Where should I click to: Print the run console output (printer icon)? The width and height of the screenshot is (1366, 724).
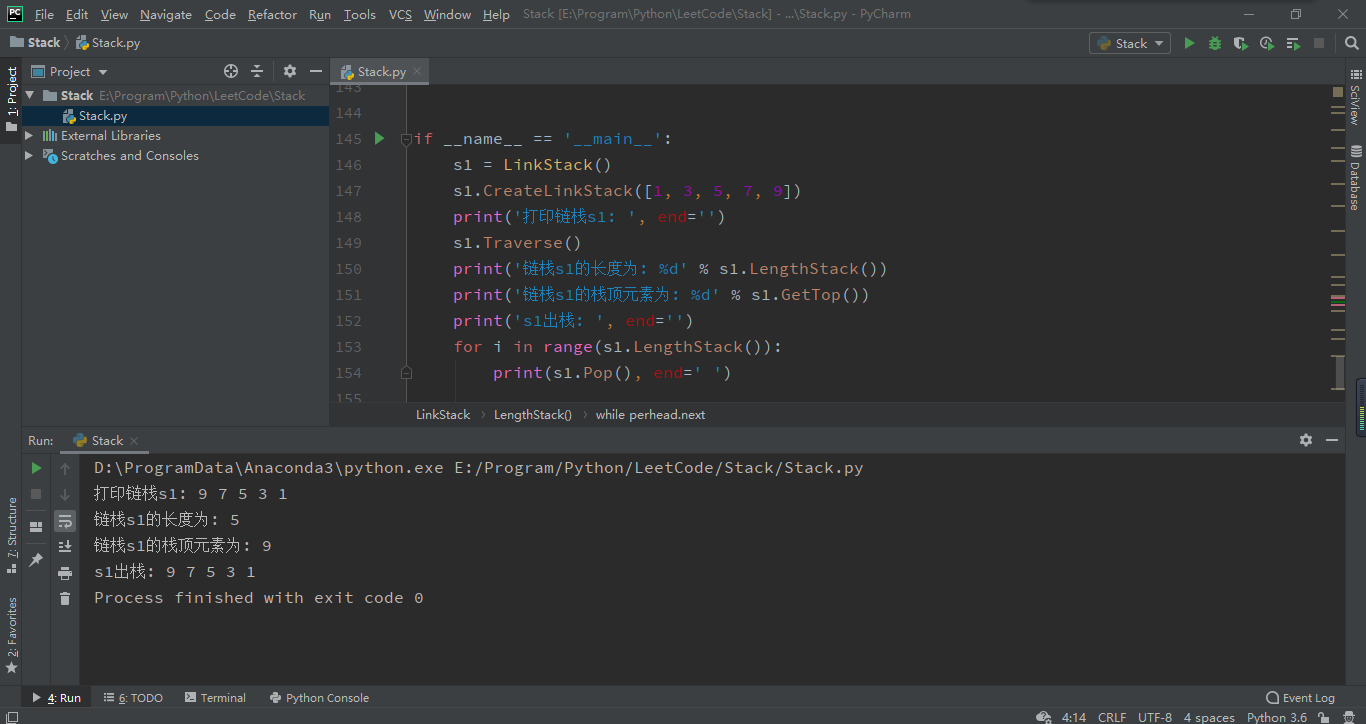click(x=65, y=574)
